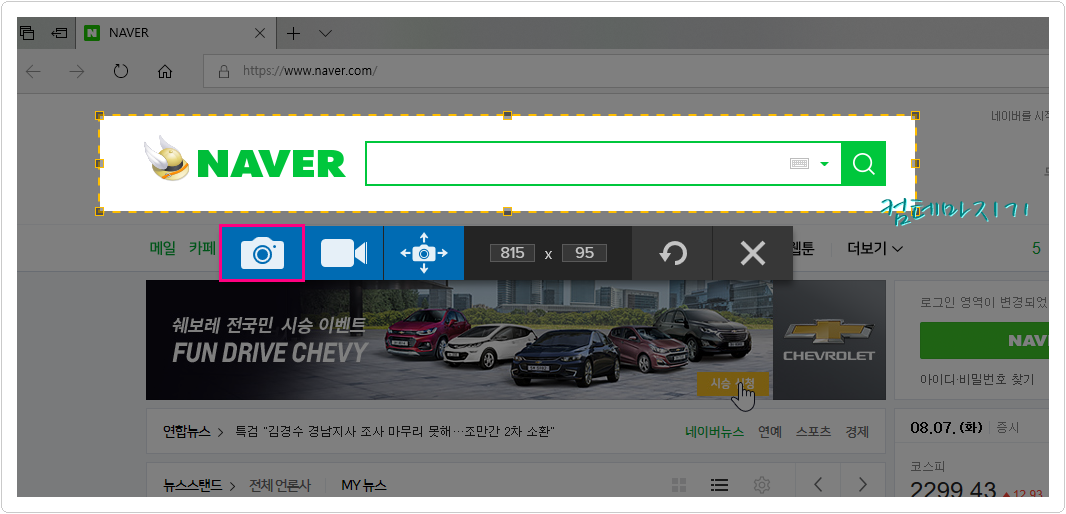Image resolution: width=1066 pixels, height=514 pixels.
Task: Close the NAVER browser tab
Action: pyautogui.click(x=259, y=33)
